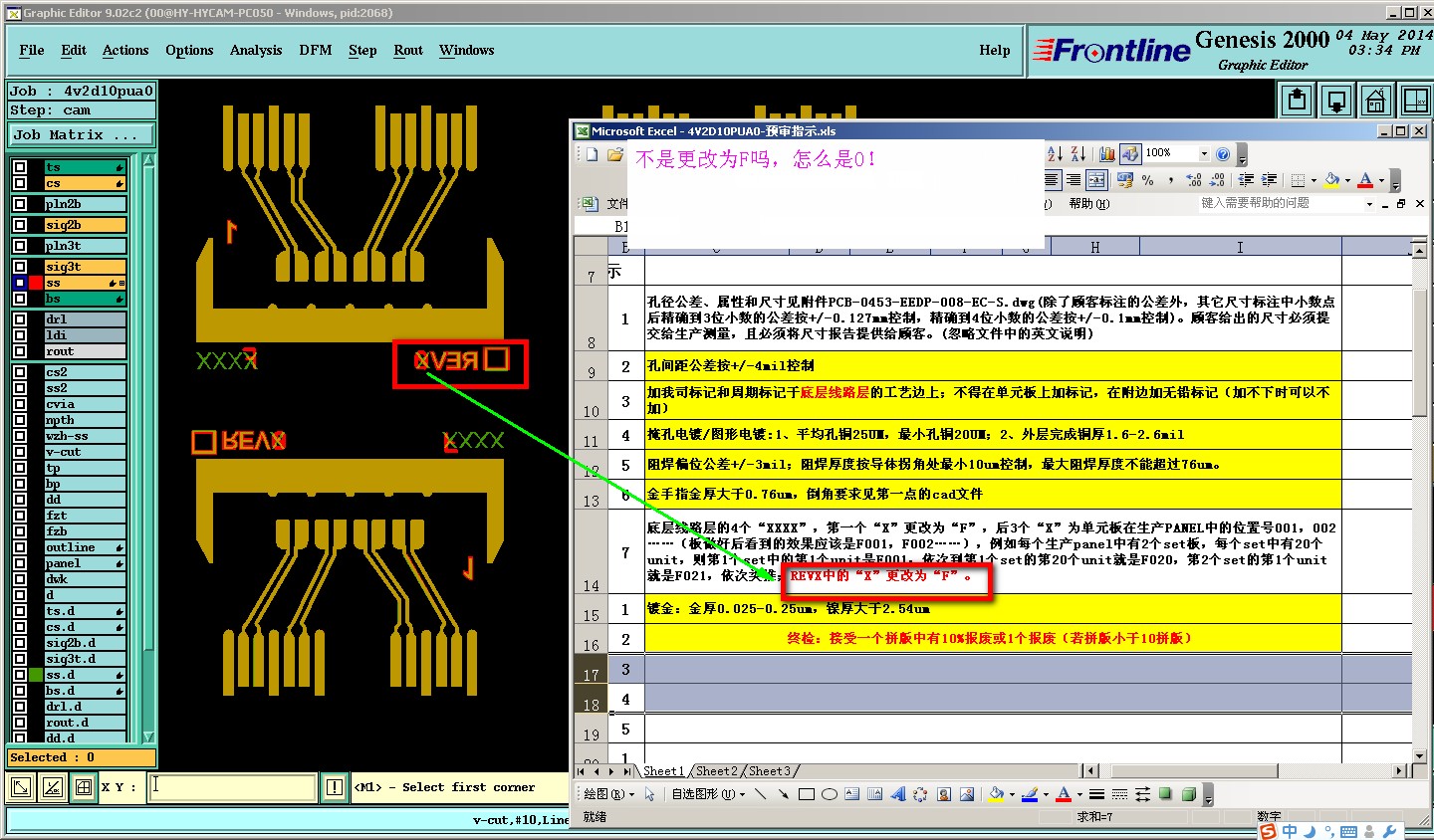Click exclamation icon beside XY field

(335, 787)
